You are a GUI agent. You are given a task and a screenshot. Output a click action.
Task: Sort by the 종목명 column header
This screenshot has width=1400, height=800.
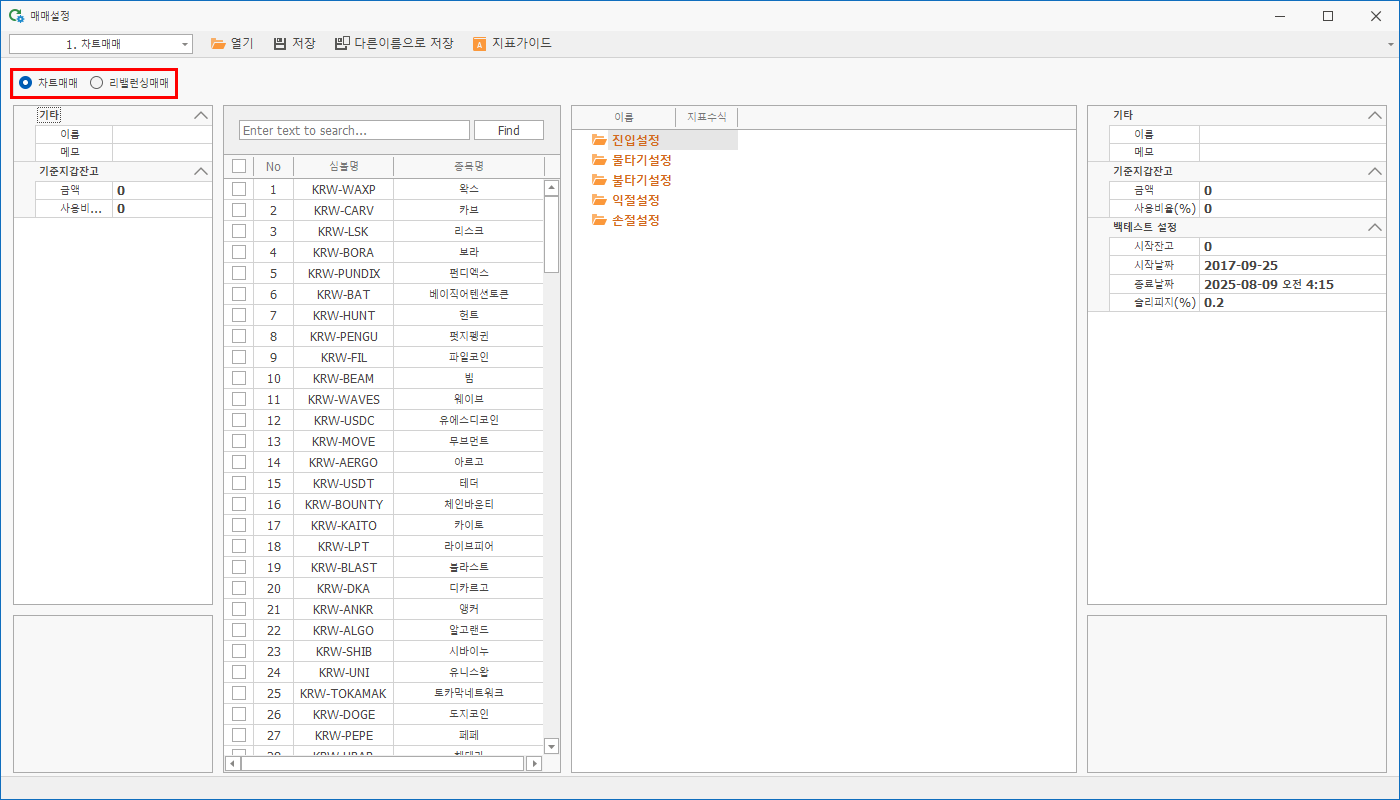[469, 166]
